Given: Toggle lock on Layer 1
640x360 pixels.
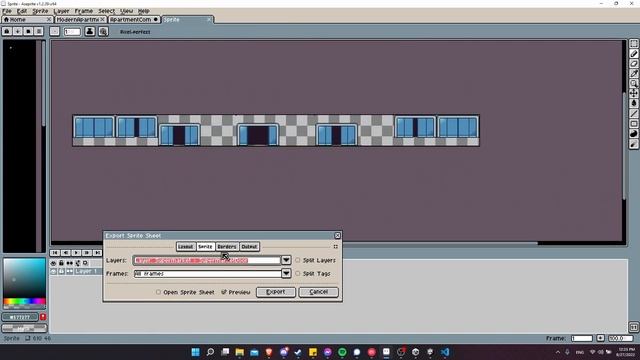Looking at the screenshot, I should (x=61, y=271).
